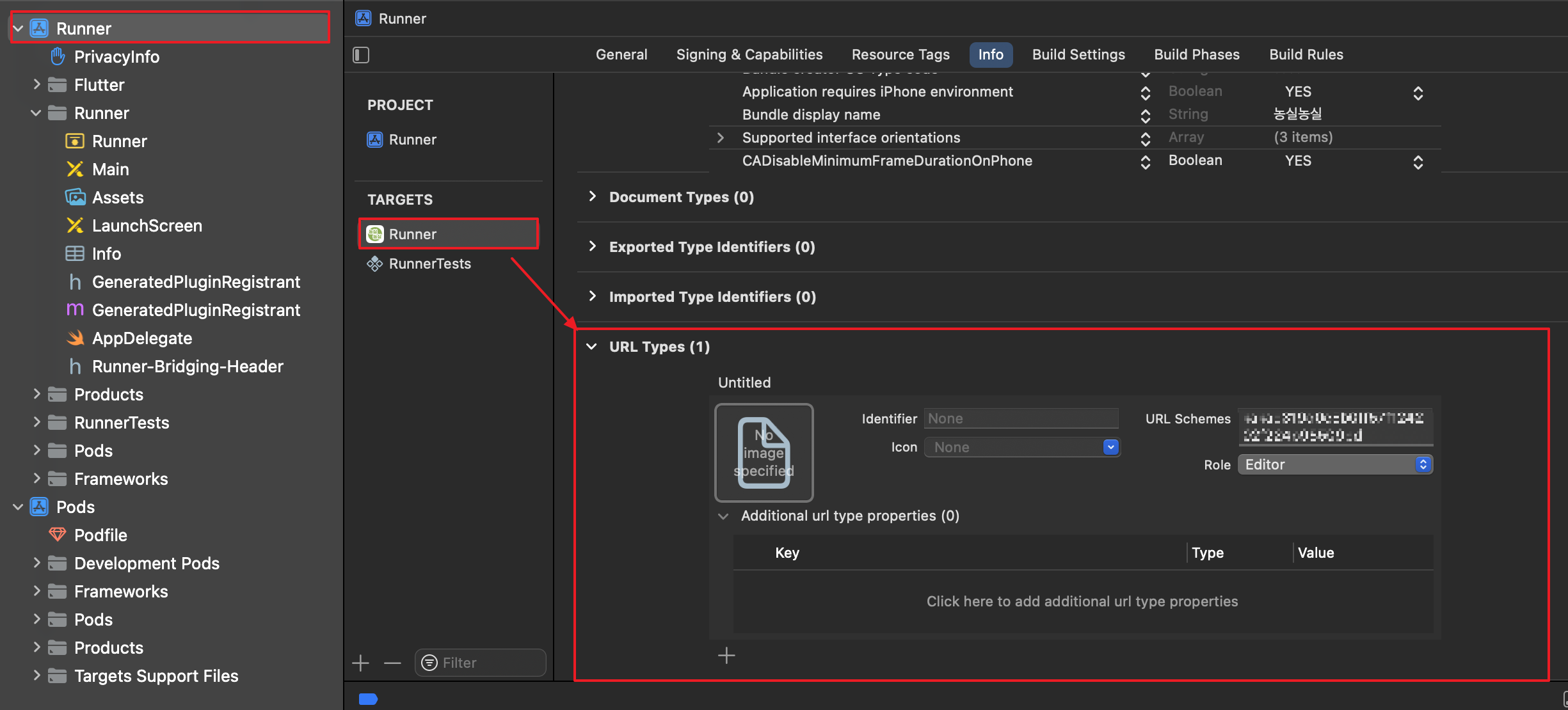
Task: Open the Role Editor dropdown
Action: [x=1335, y=464]
